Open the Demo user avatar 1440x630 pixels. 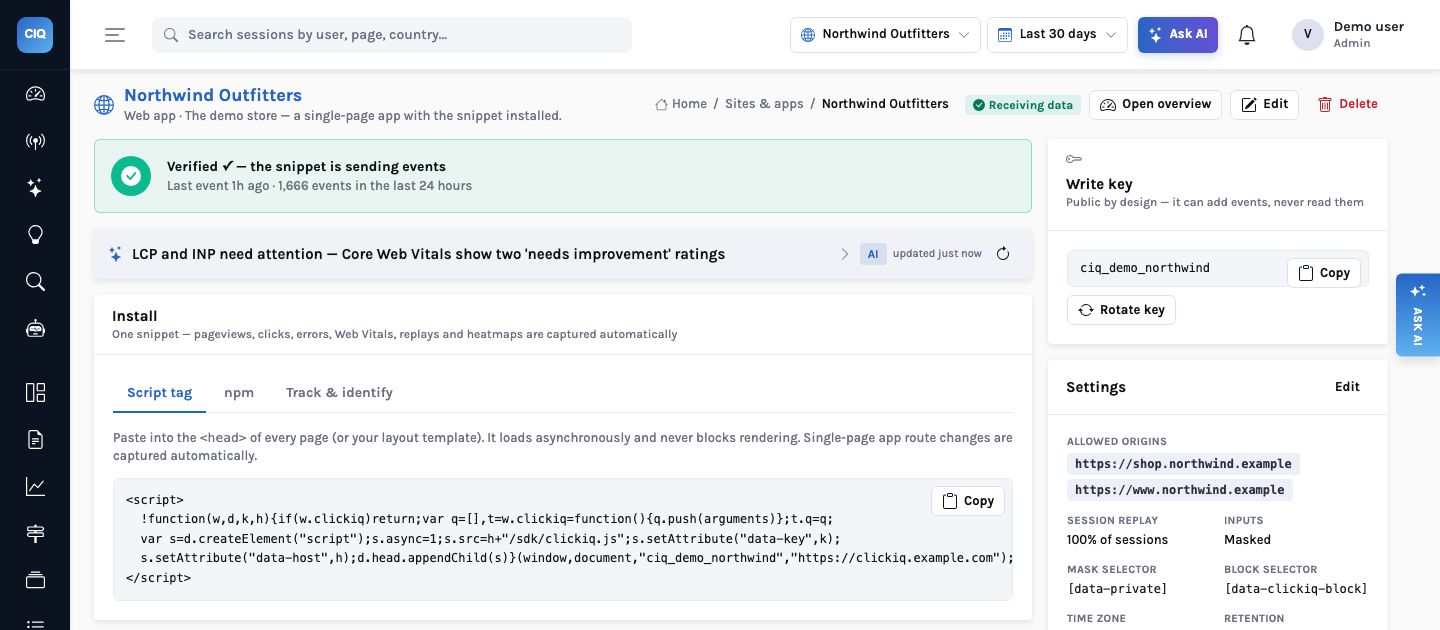(1308, 35)
